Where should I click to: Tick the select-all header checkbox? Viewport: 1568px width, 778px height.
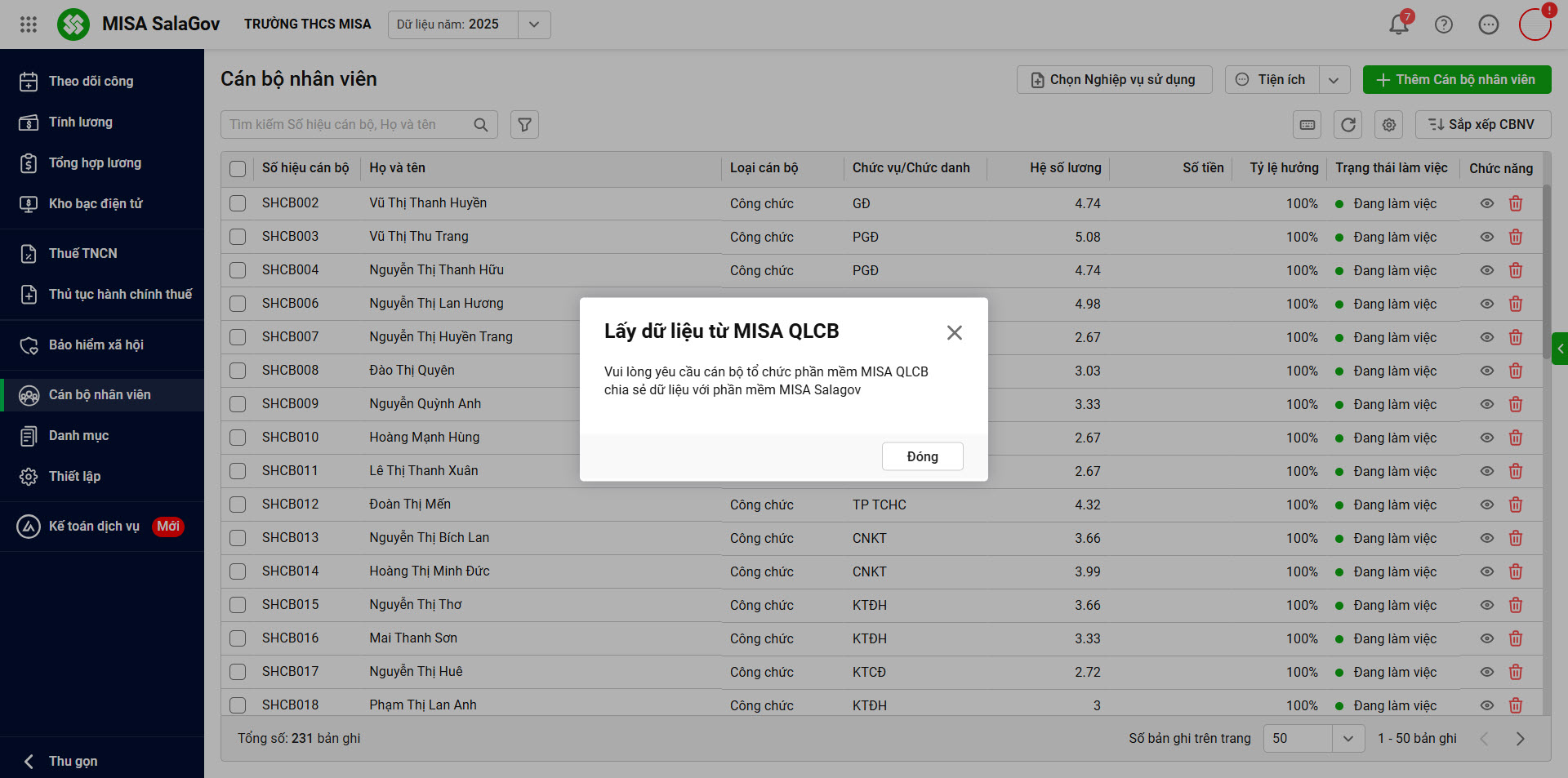pos(238,169)
